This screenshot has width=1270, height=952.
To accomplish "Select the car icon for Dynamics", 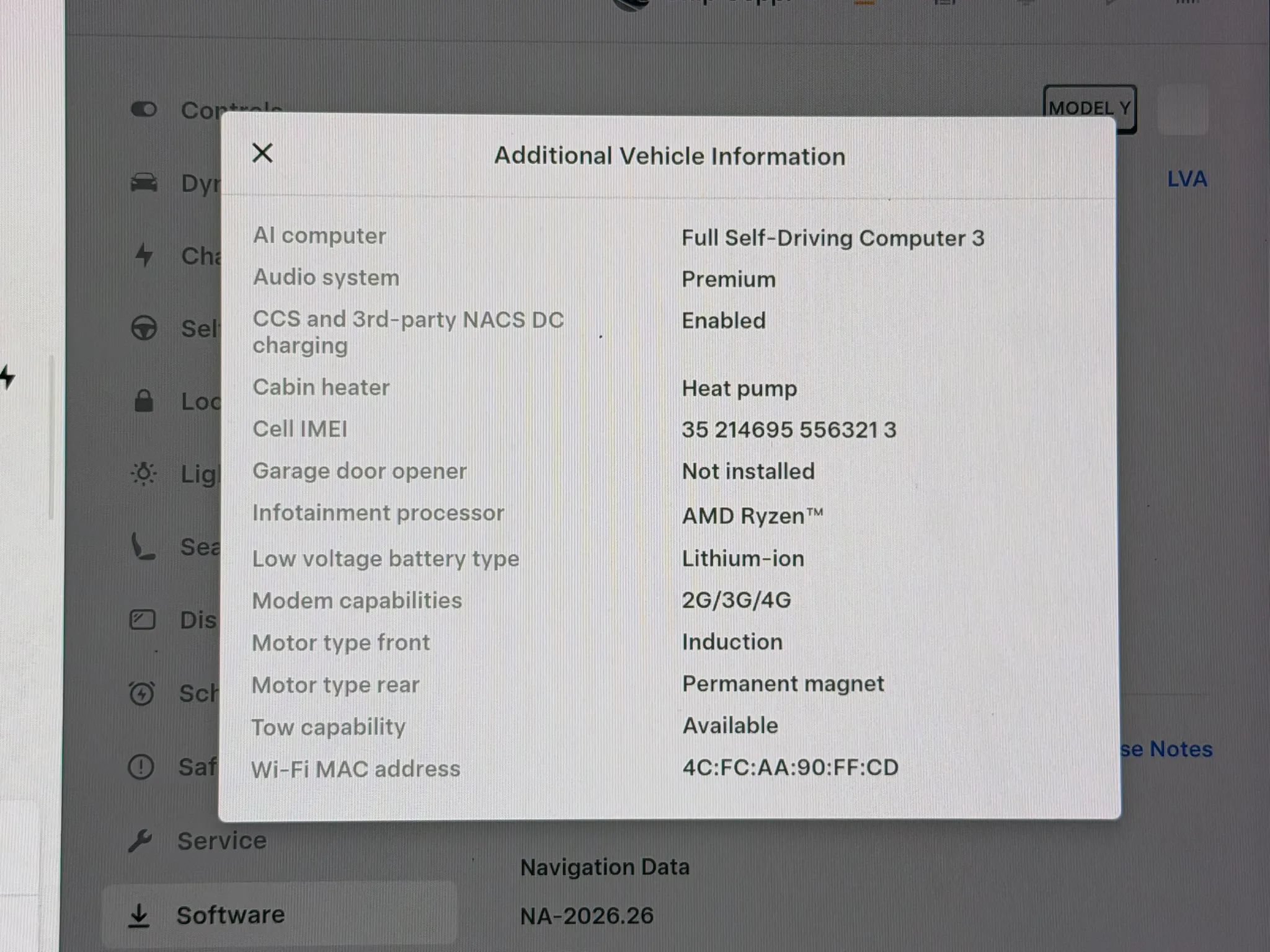I will pyautogui.click(x=144, y=183).
